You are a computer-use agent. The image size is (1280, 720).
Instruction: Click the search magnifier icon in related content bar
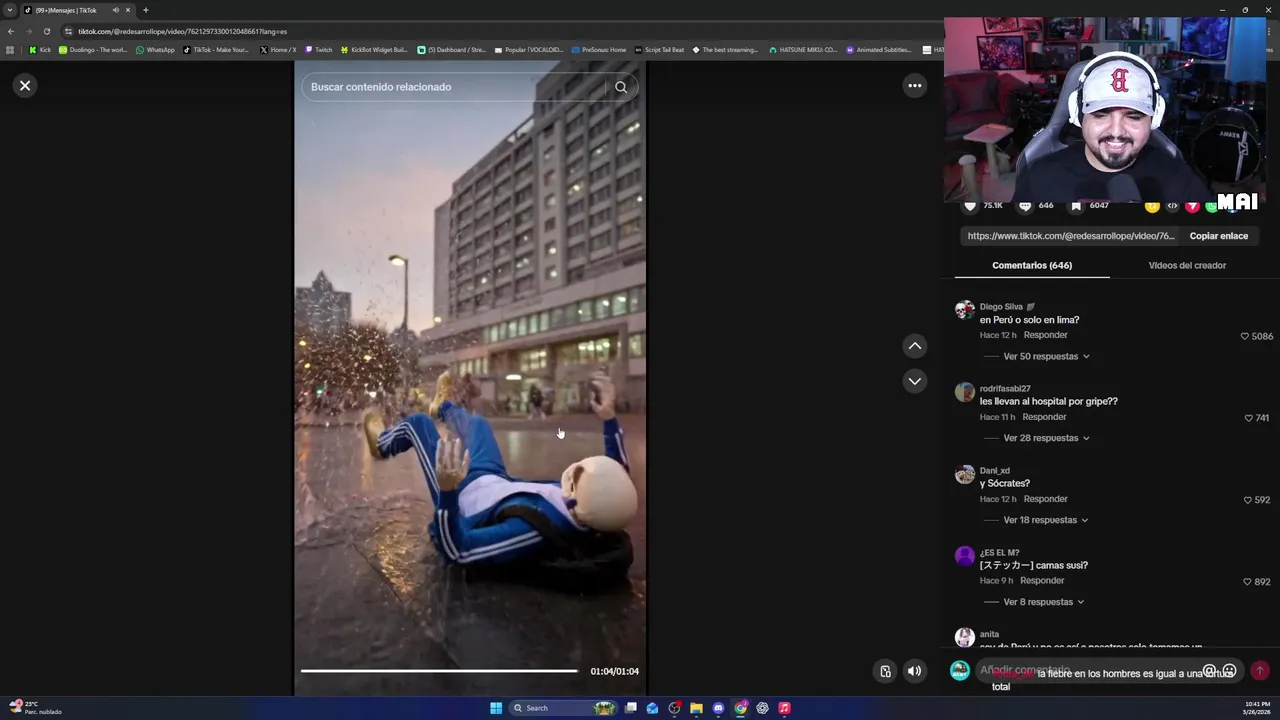(x=621, y=87)
